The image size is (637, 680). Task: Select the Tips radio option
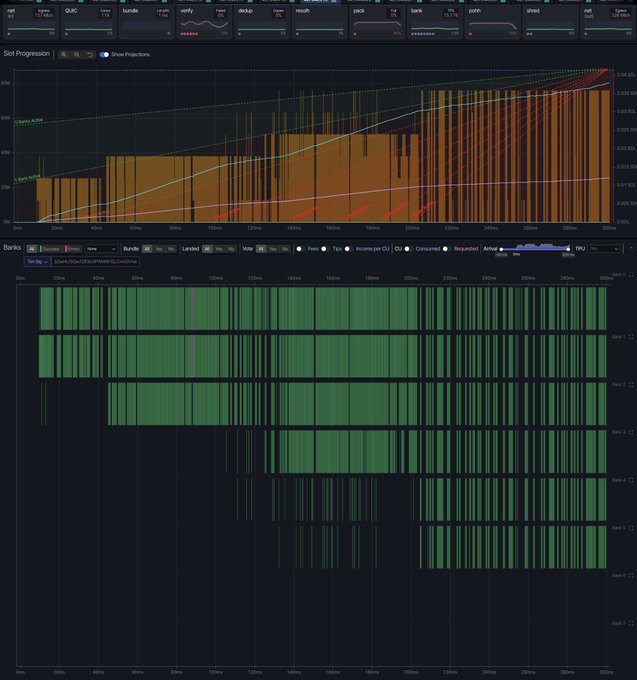324,249
